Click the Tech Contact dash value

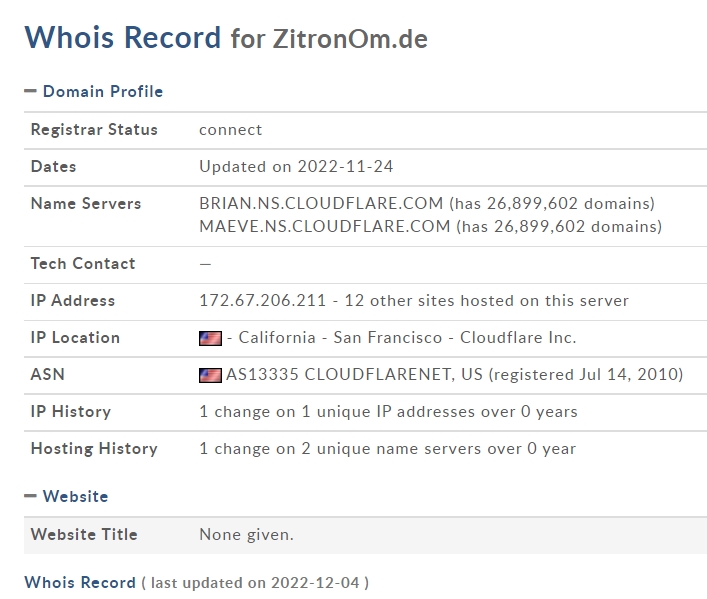click(x=205, y=264)
